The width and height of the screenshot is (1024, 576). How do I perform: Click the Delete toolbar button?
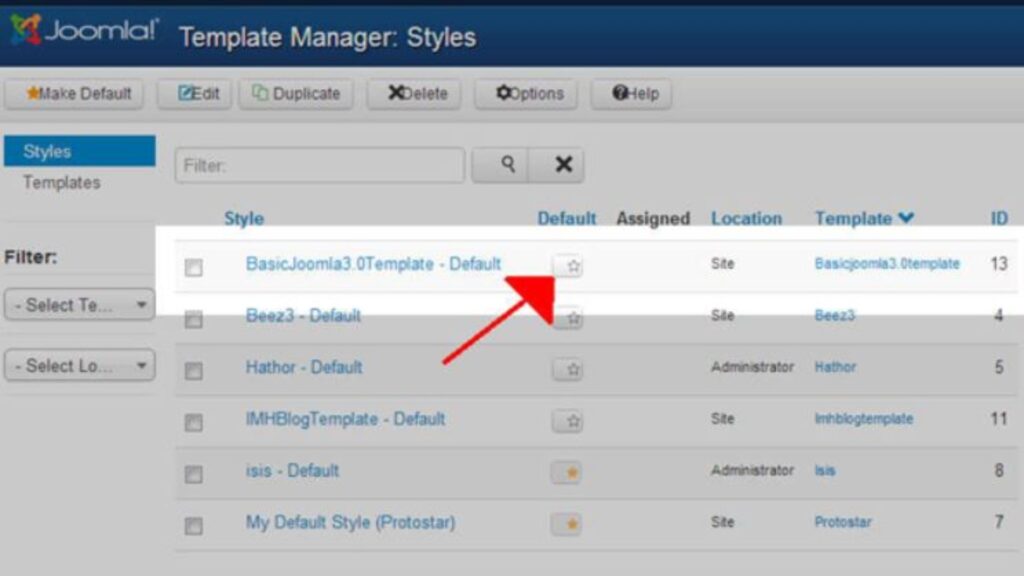[413, 93]
